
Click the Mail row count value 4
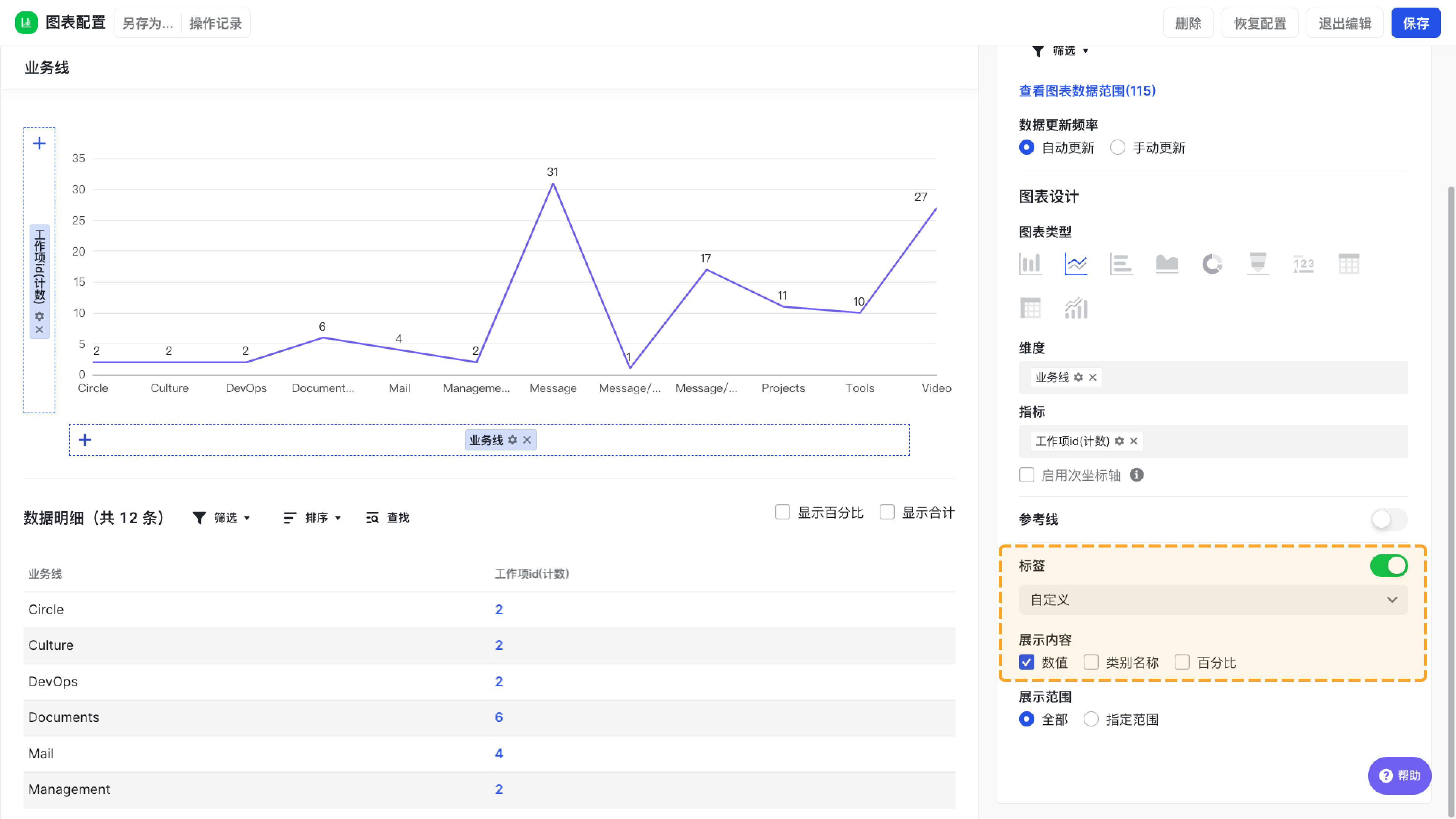tap(499, 753)
